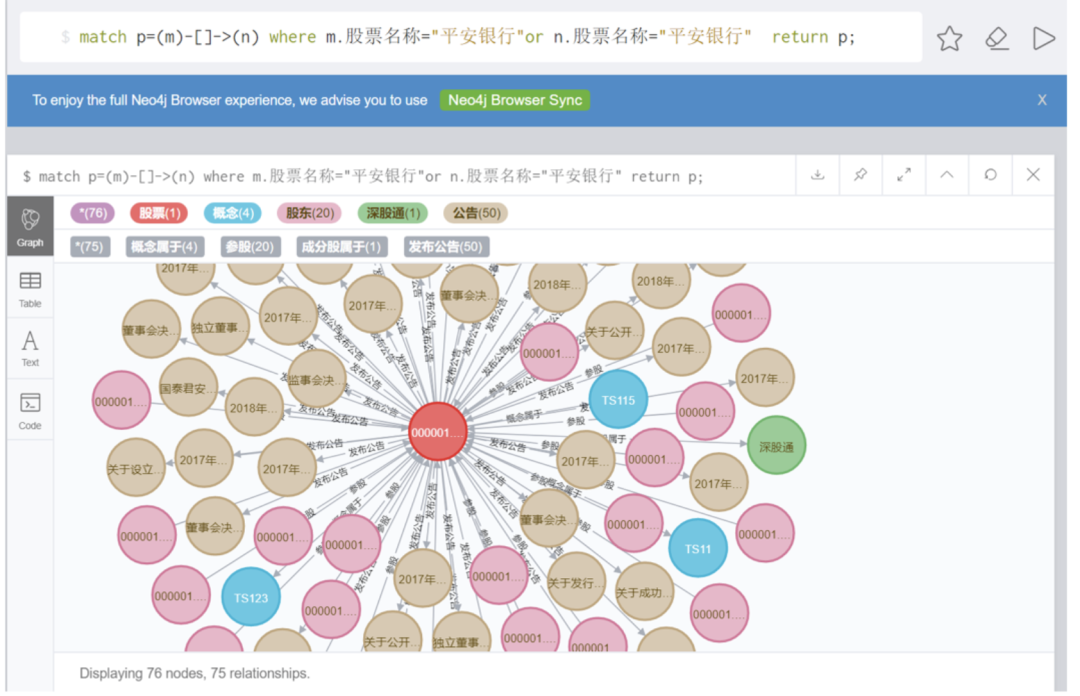This screenshot has height=696, width=1080.
Task: Open Neo4j Browser Sync
Action: pos(515,100)
